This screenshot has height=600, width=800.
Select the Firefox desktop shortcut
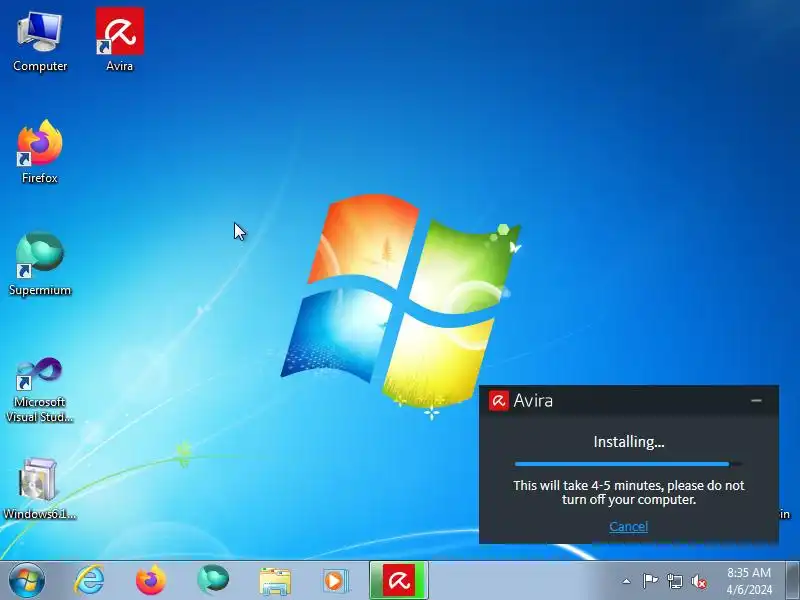[40, 152]
